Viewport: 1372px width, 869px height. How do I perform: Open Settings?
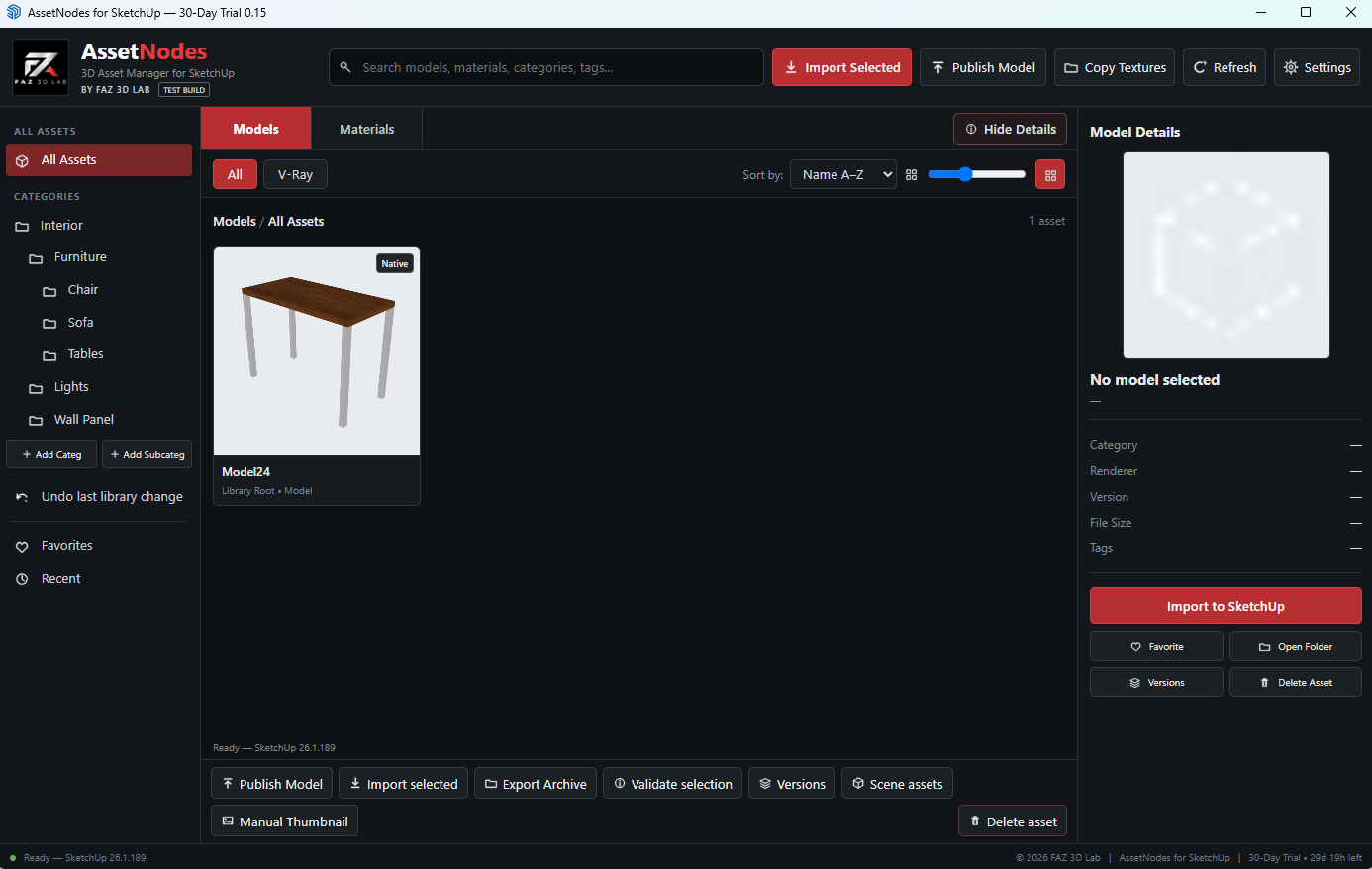coord(1317,67)
